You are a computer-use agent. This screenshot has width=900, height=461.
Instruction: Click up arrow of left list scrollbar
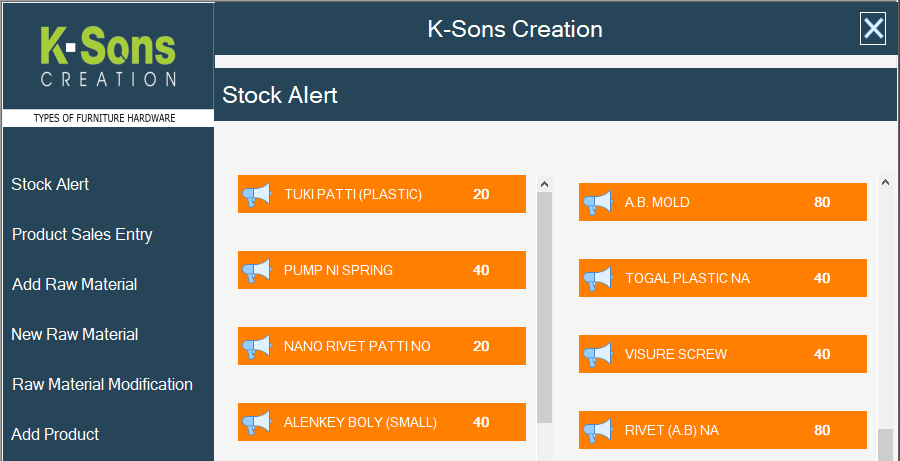pos(545,184)
